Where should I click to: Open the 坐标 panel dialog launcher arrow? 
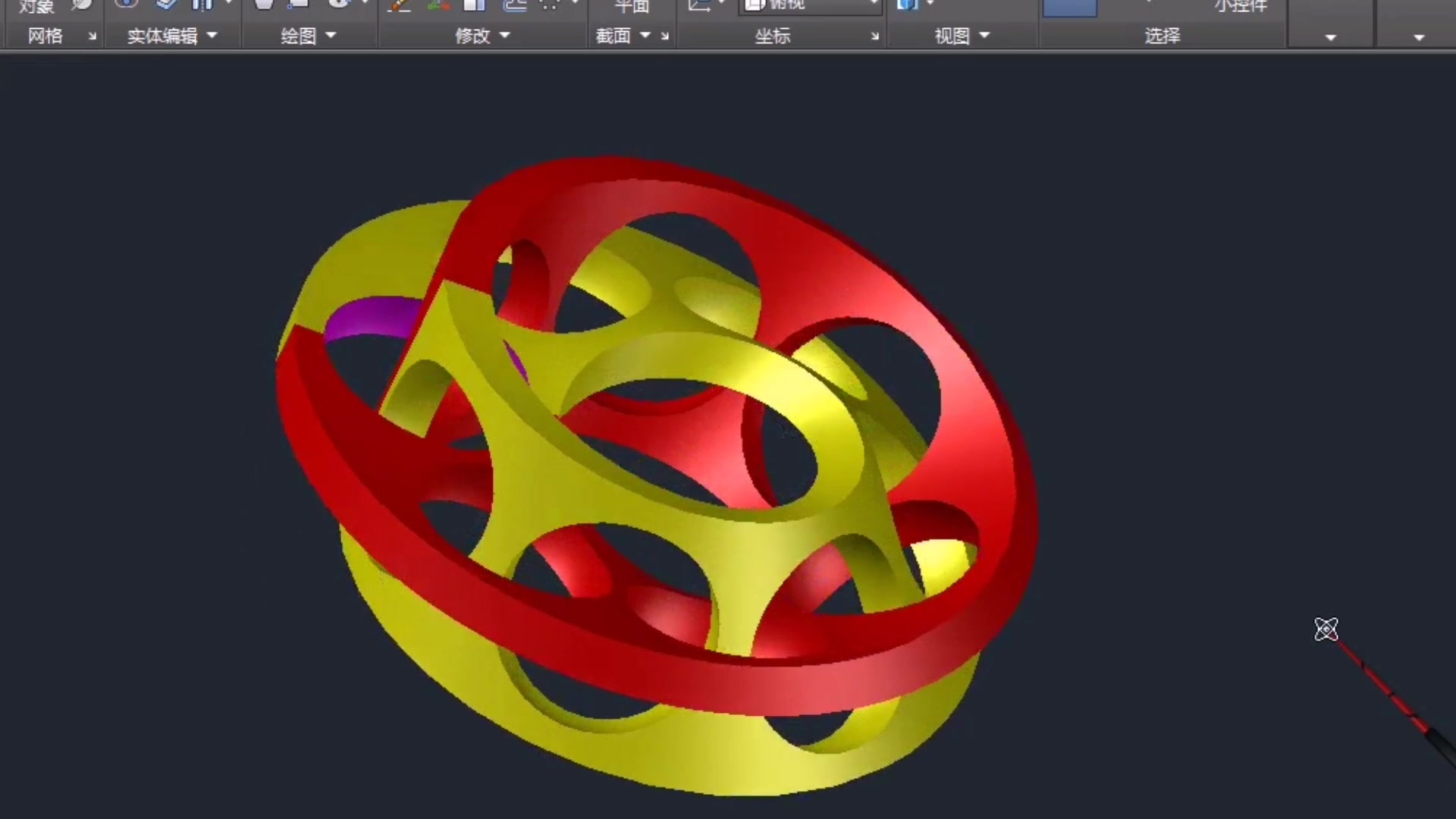click(x=875, y=36)
